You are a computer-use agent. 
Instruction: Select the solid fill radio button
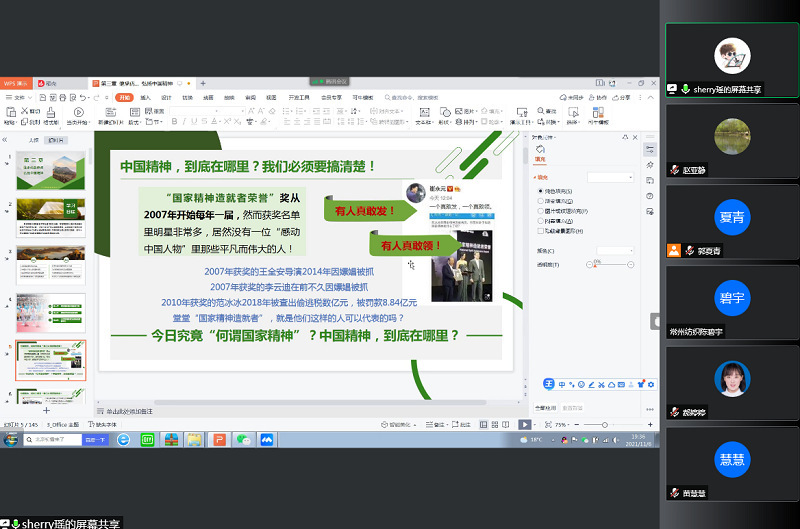click(540, 190)
